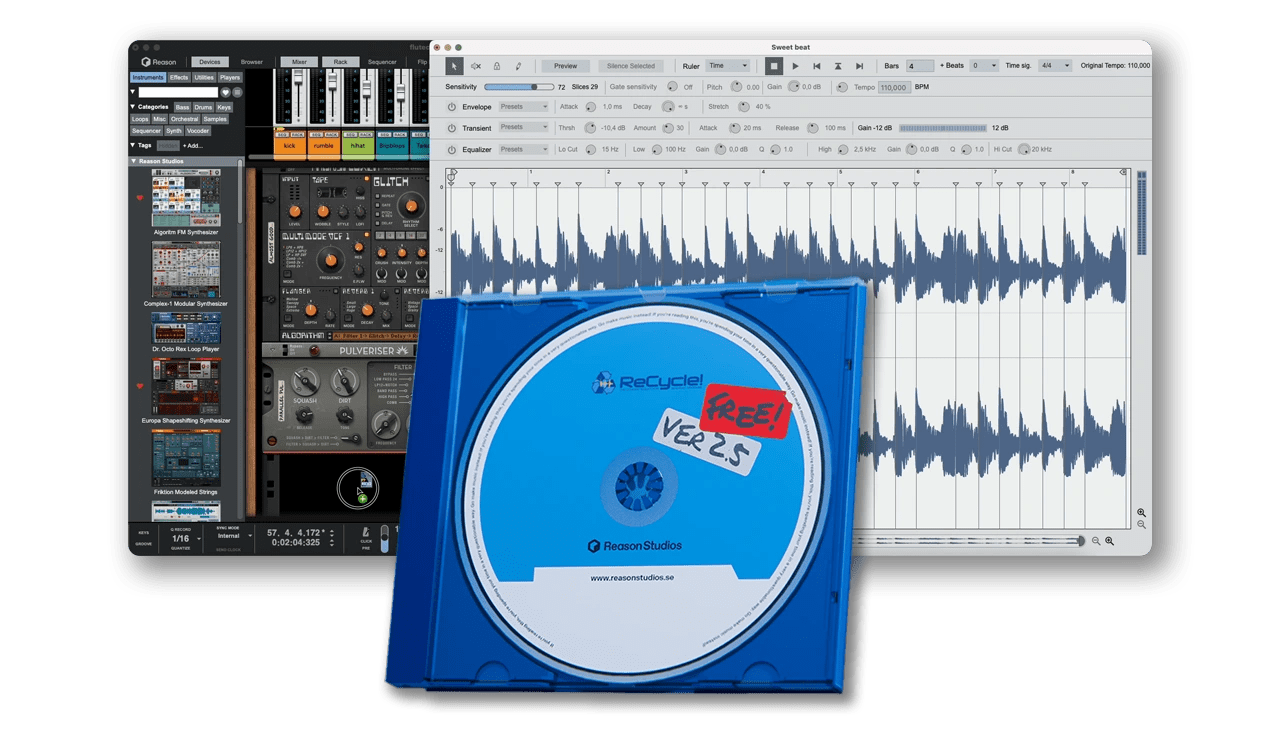Select the Players device filter
Image resolution: width=1280 pixels, height=736 pixels.
pos(230,77)
